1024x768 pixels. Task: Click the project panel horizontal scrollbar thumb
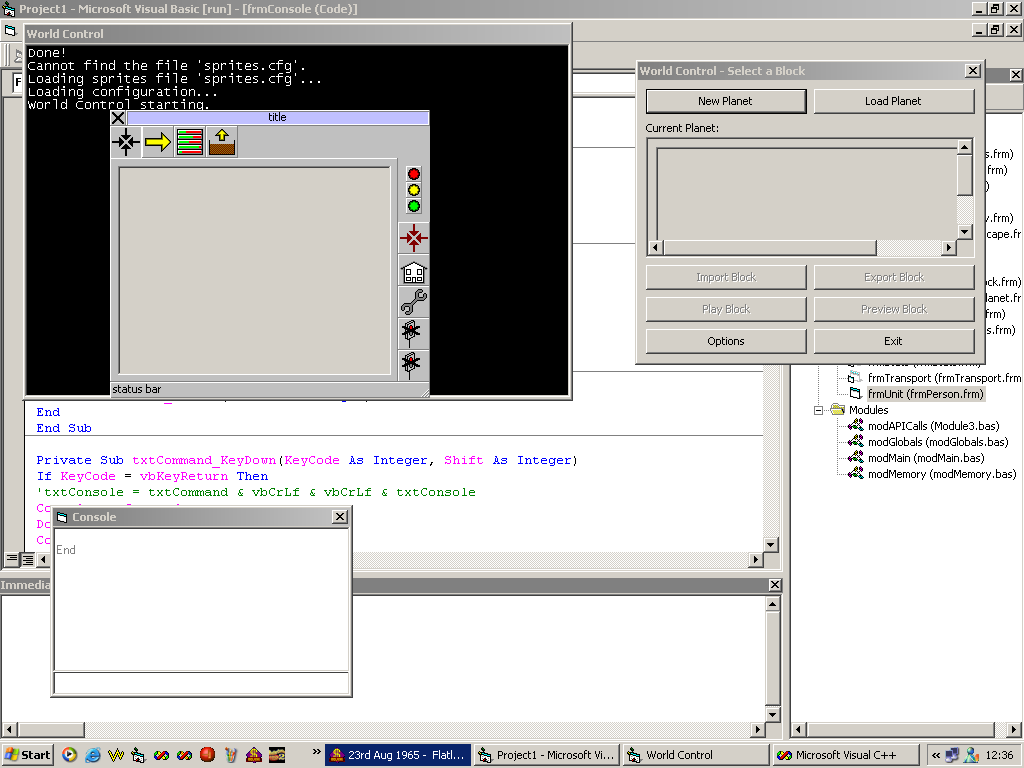901,729
